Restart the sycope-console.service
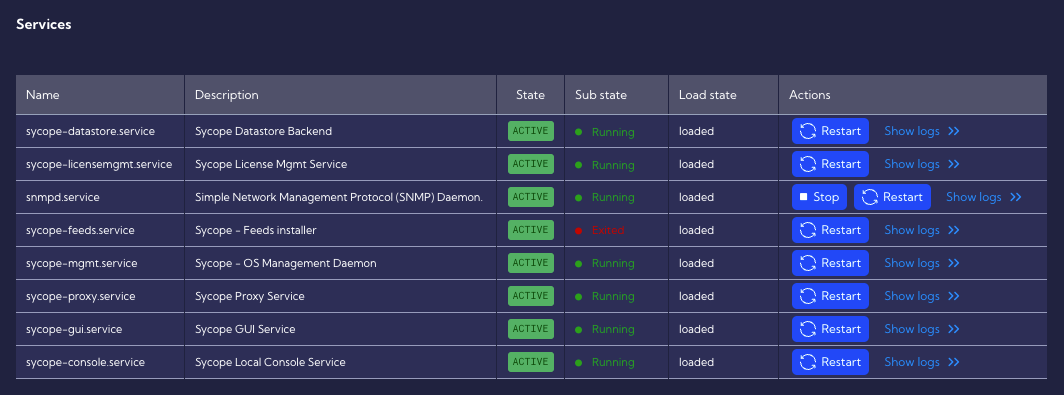1064x395 pixels. (x=830, y=362)
